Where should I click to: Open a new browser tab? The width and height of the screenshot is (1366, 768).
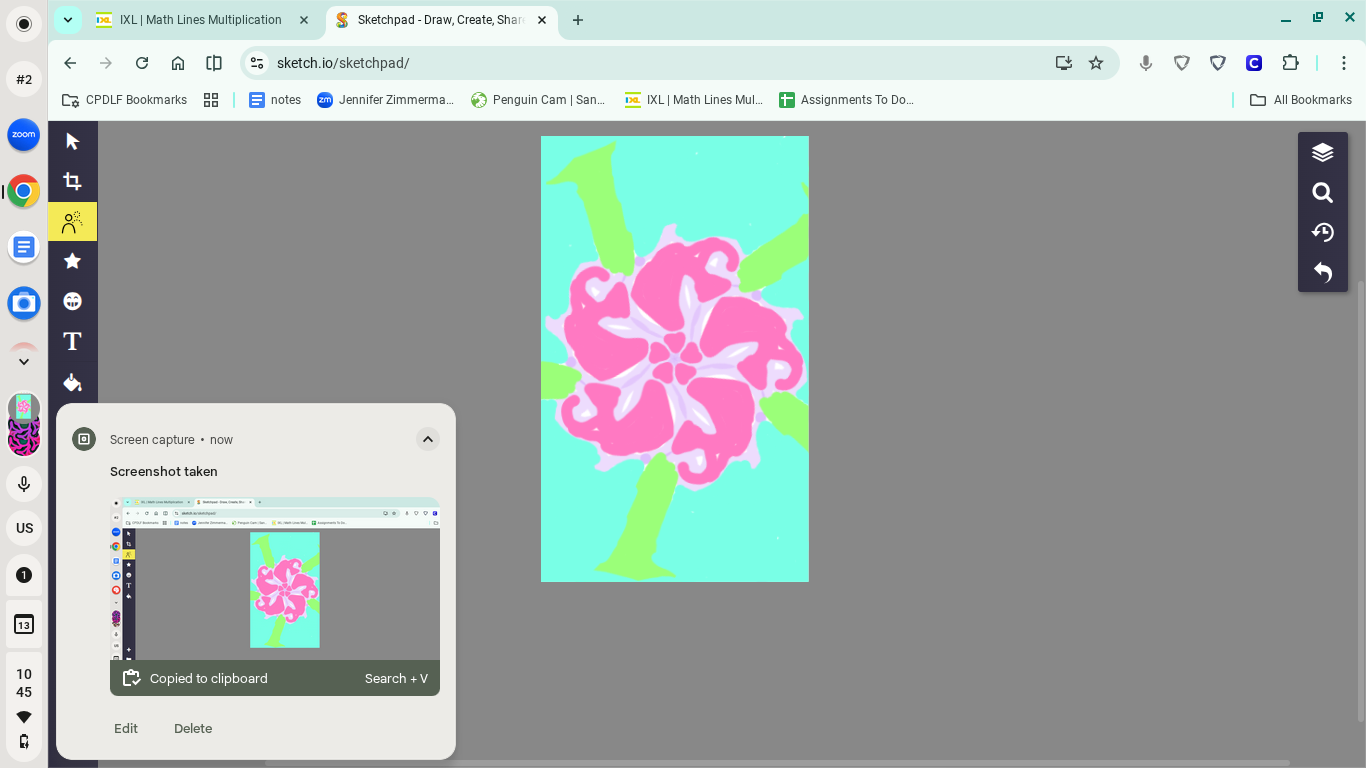click(x=578, y=20)
